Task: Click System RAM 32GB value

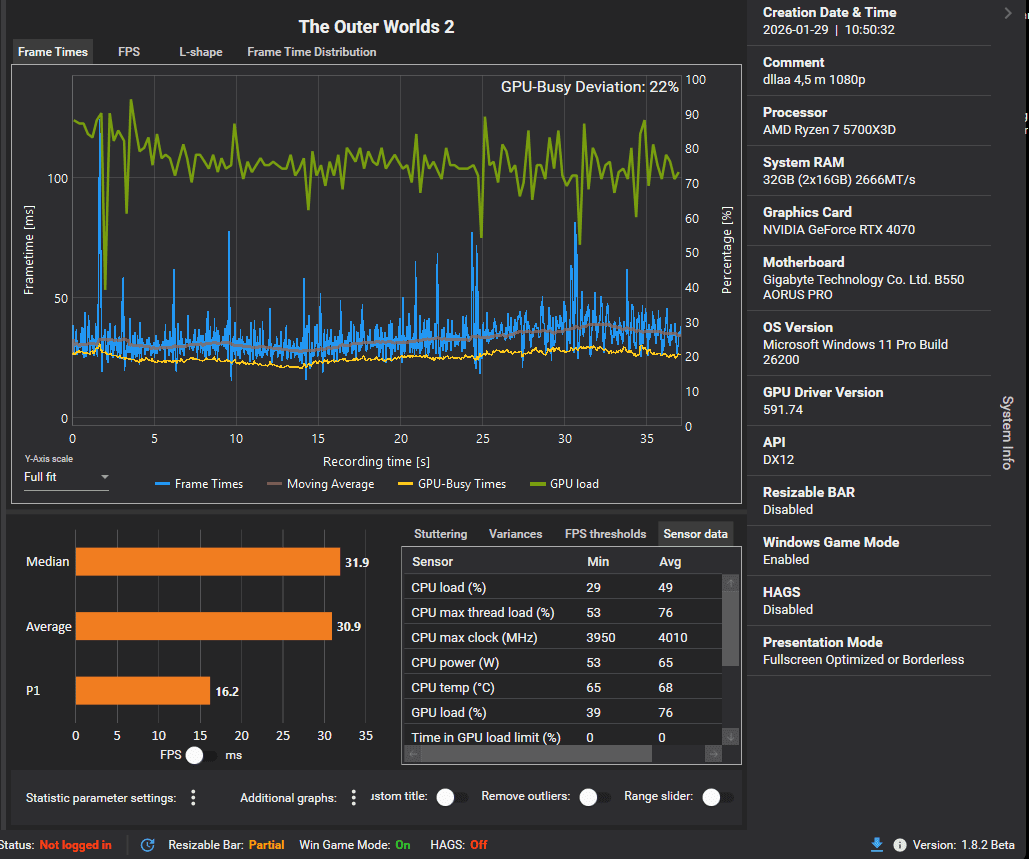Action: (x=839, y=180)
